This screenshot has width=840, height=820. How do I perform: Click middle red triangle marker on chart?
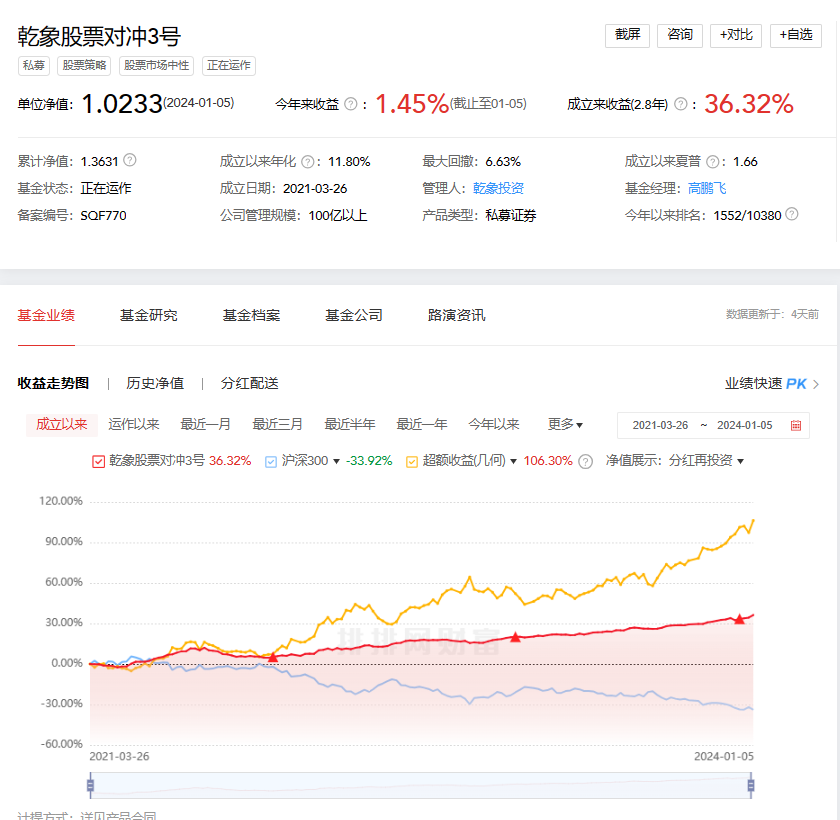coord(515,637)
